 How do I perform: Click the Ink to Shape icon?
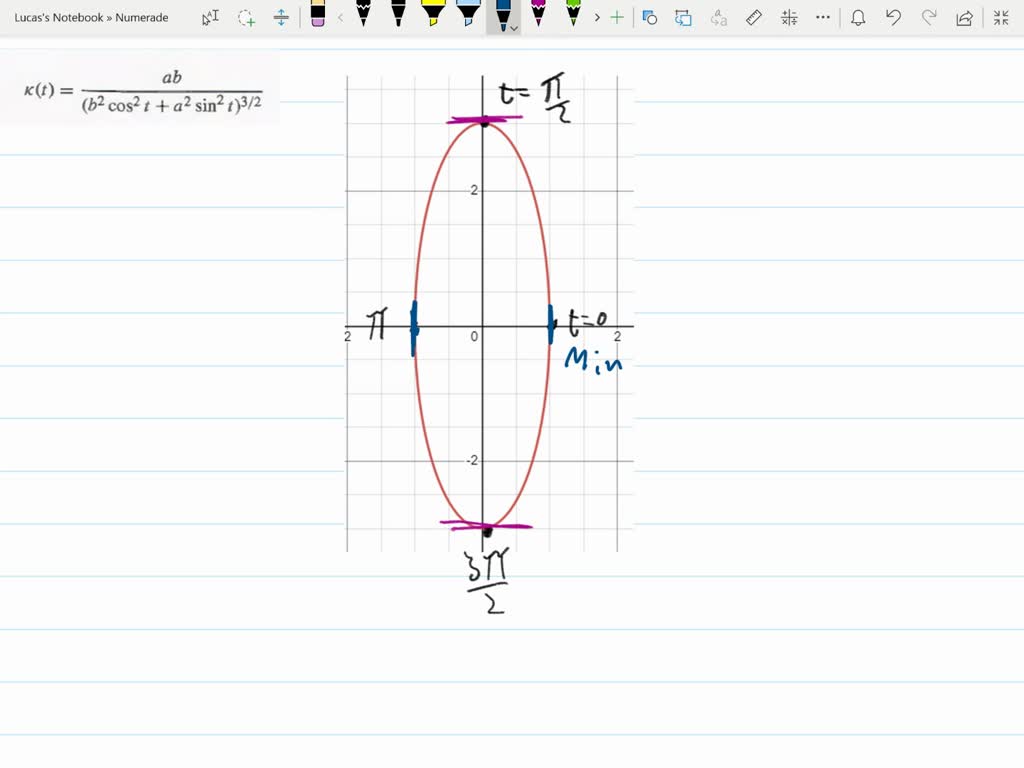[650, 17]
